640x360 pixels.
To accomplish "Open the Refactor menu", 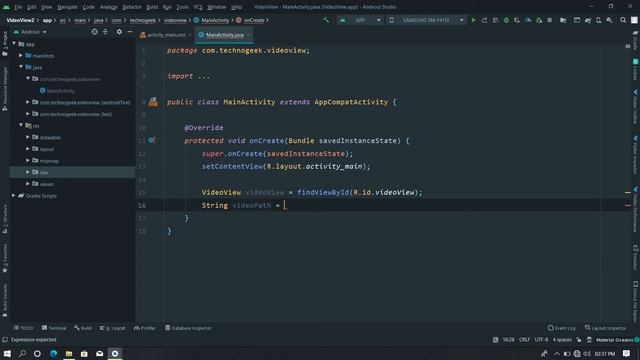I will pos(132,7).
